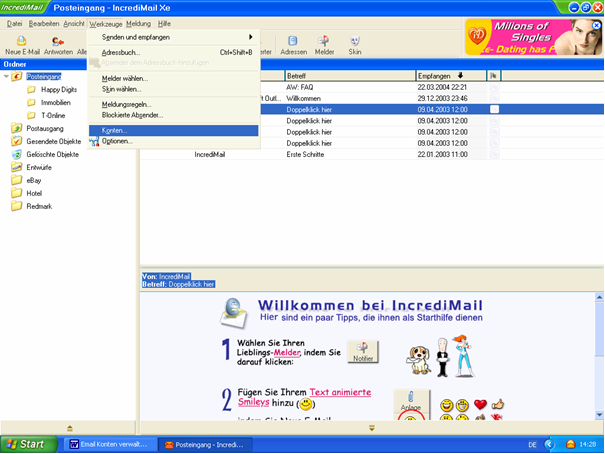Image resolution: width=605 pixels, height=454 pixels.
Task: Collapse the Posteingang folder tree
Action: (x=6, y=76)
